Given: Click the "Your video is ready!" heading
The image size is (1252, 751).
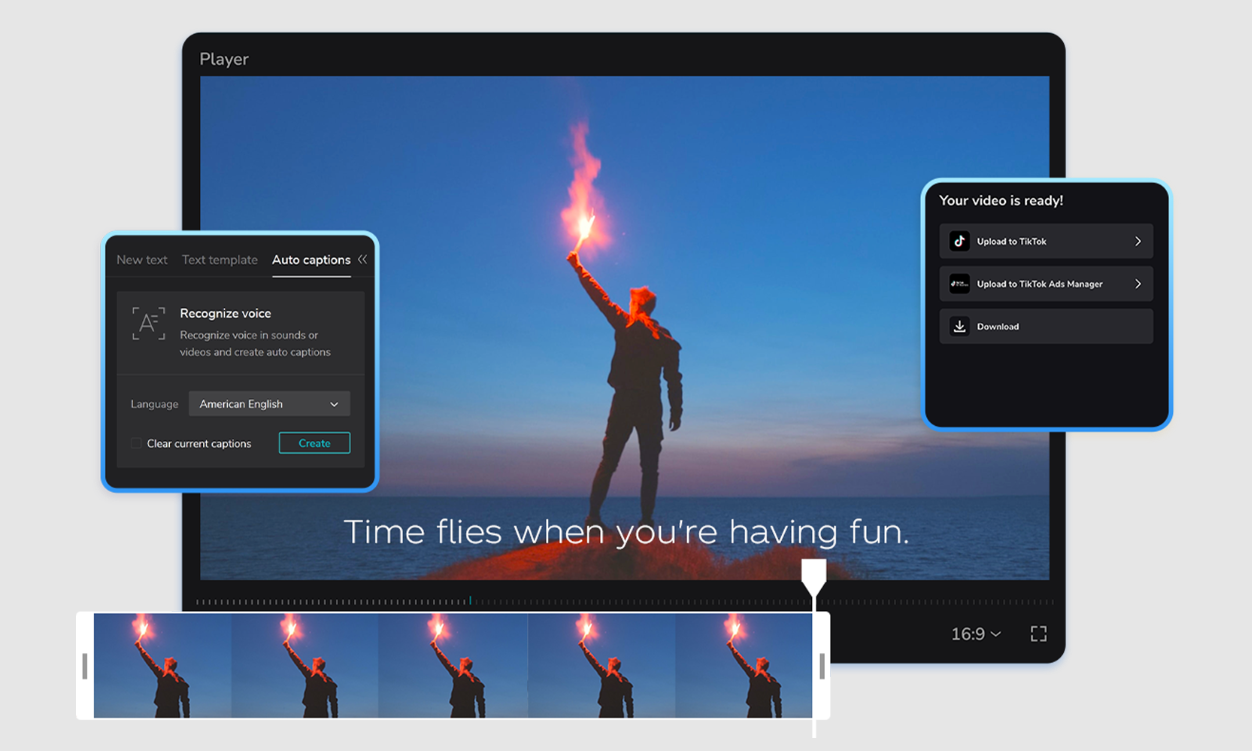Looking at the screenshot, I should pos(1001,201).
